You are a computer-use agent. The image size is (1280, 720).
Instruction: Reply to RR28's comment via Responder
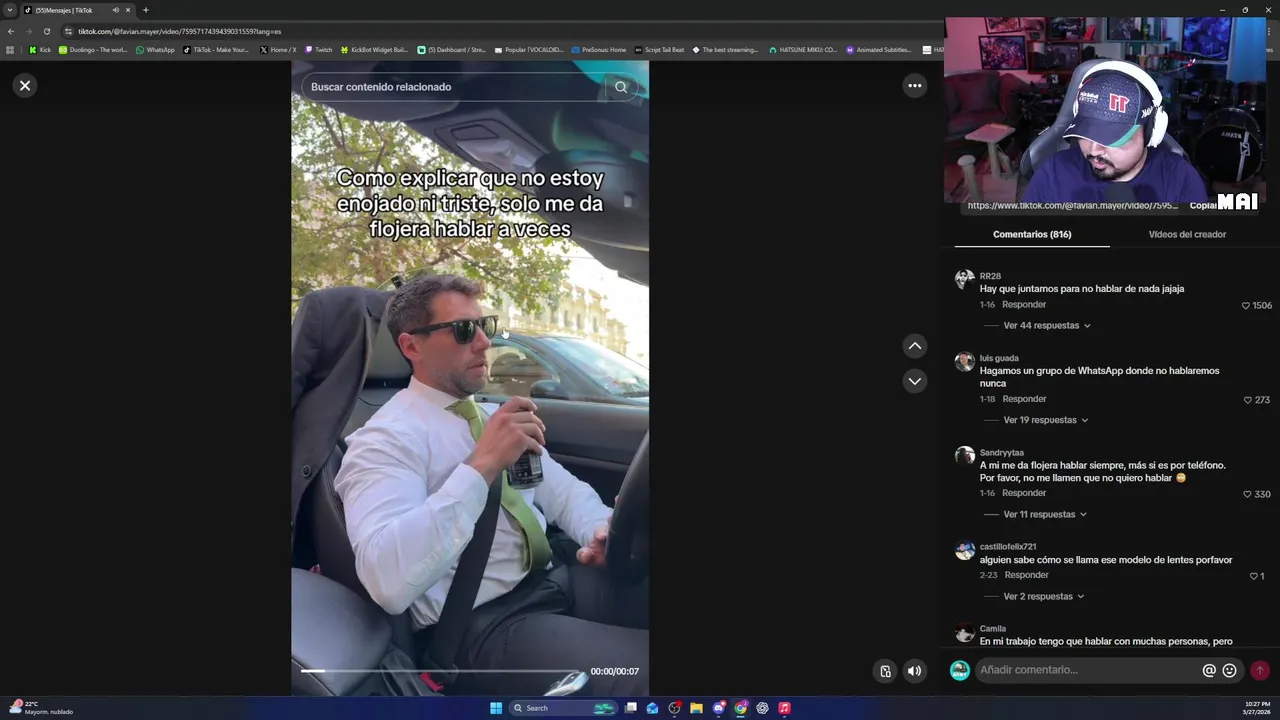click(1024, 305)
